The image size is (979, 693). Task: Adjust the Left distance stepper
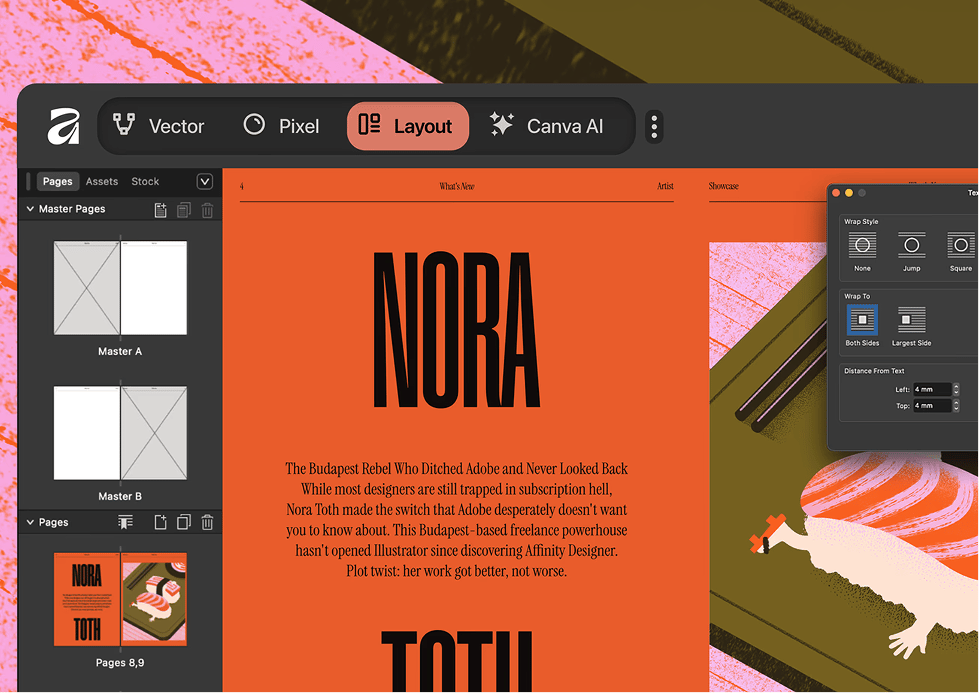956,389
